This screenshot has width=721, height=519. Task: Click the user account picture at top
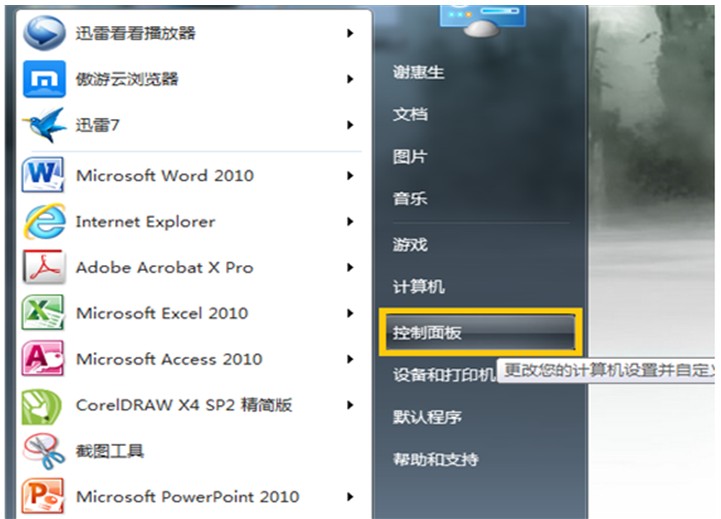482,21
